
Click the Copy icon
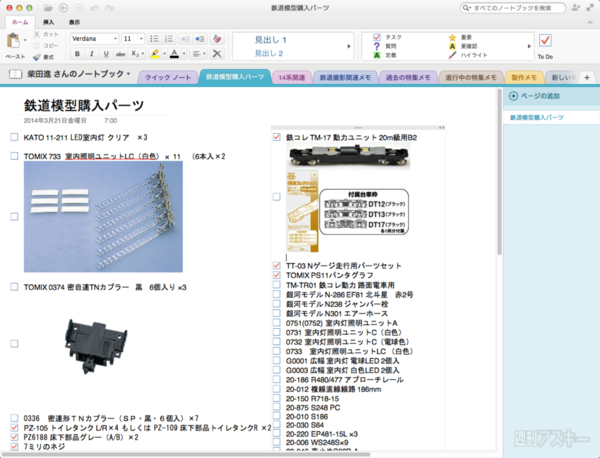click(37, 46)
